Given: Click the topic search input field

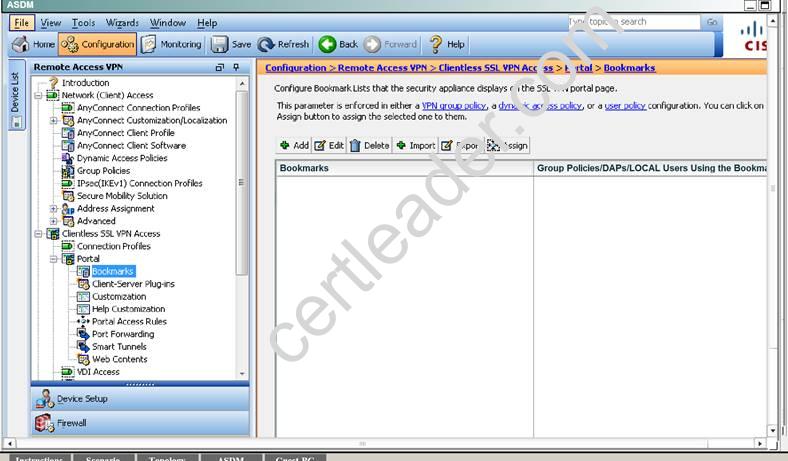Looking at the screenshot, I should (x=634, y=22).
